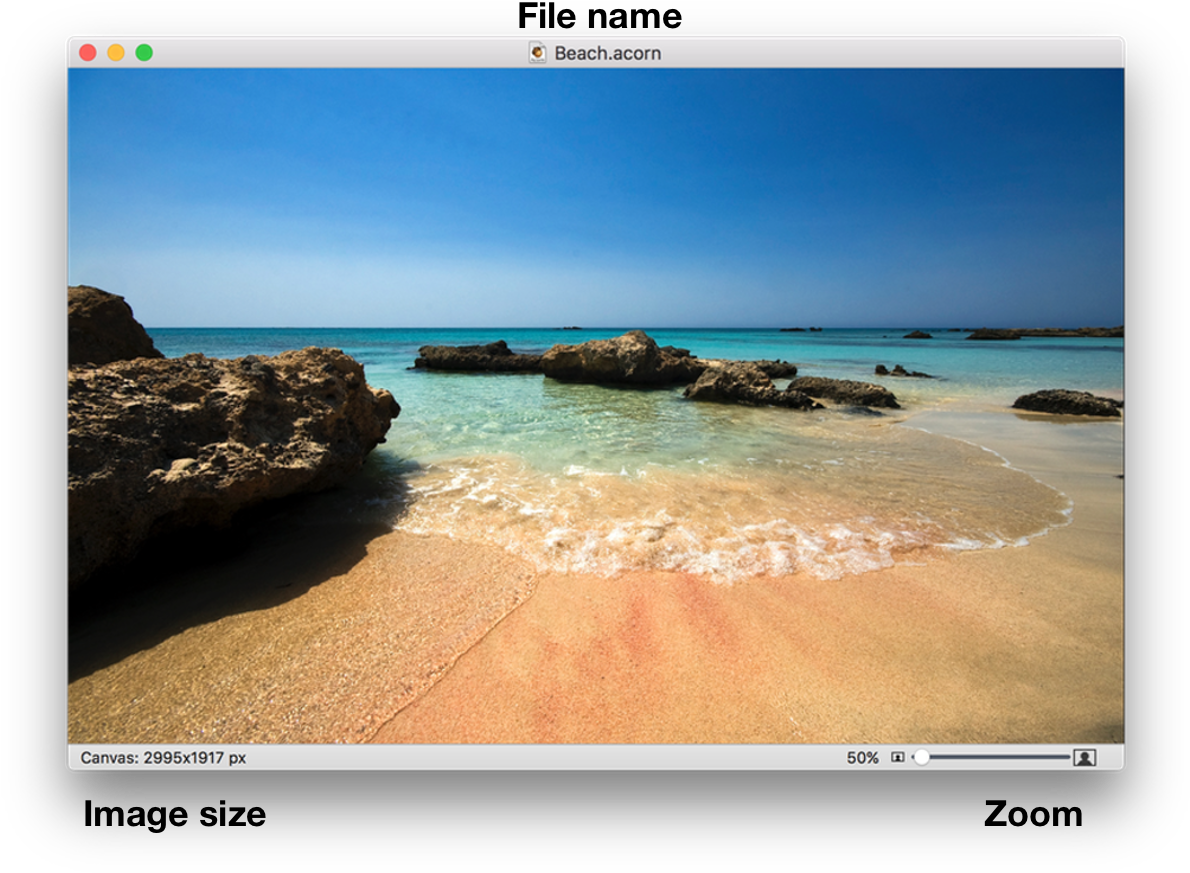Click the 50% zoom level indicator

(862, 758)
